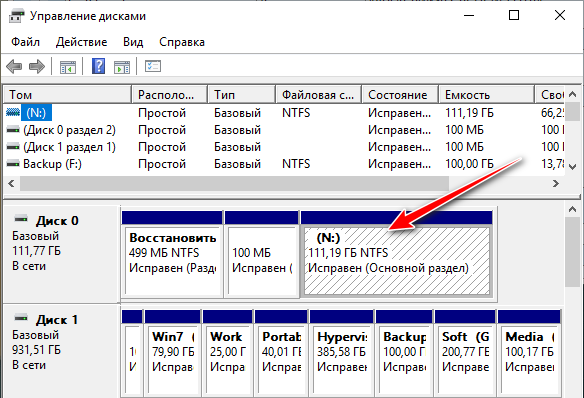The height and width of the screenshot is (398, 584).
Task: Select the (Диск 1 раздел 1) volume row
Action: click(x=285, y=147)
